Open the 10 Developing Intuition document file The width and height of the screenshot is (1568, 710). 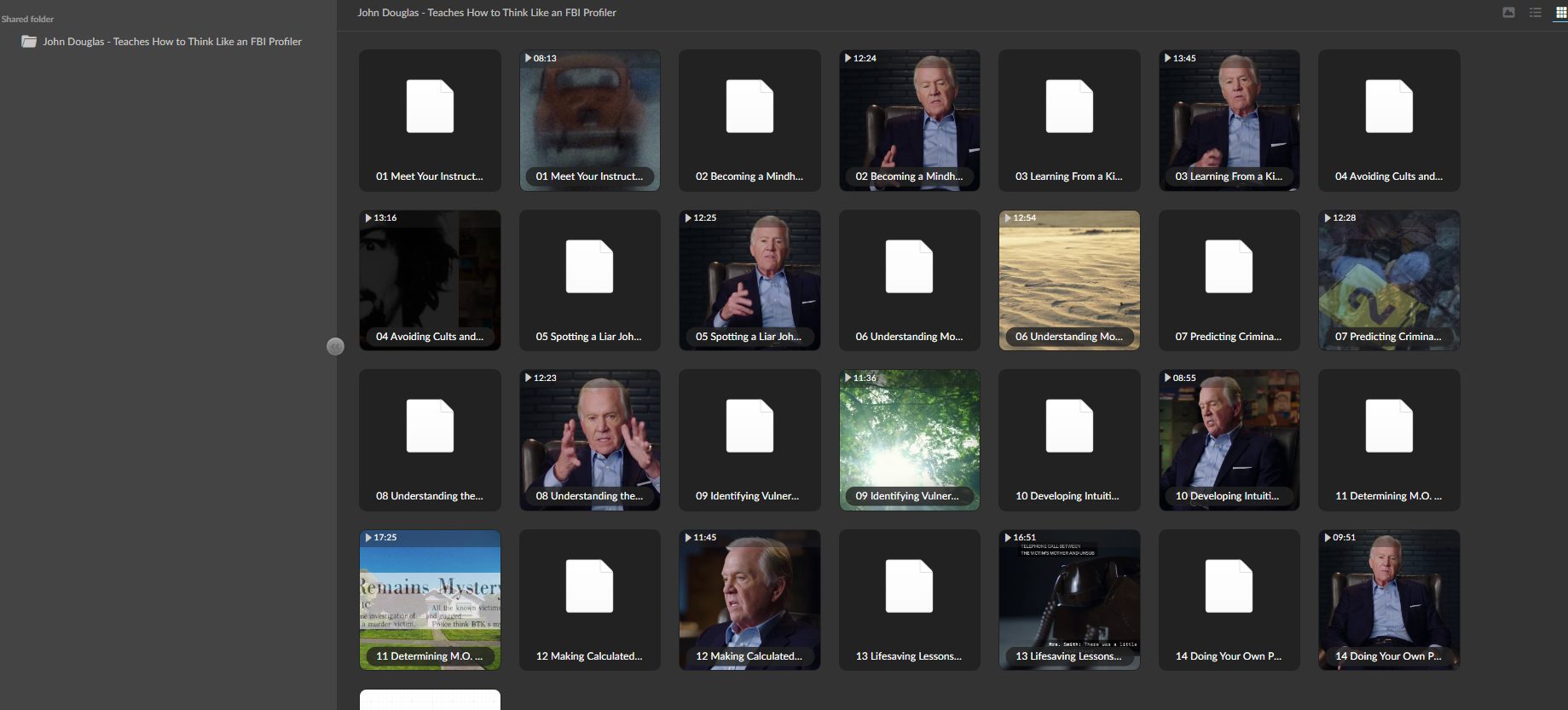tap(1069, 440)
